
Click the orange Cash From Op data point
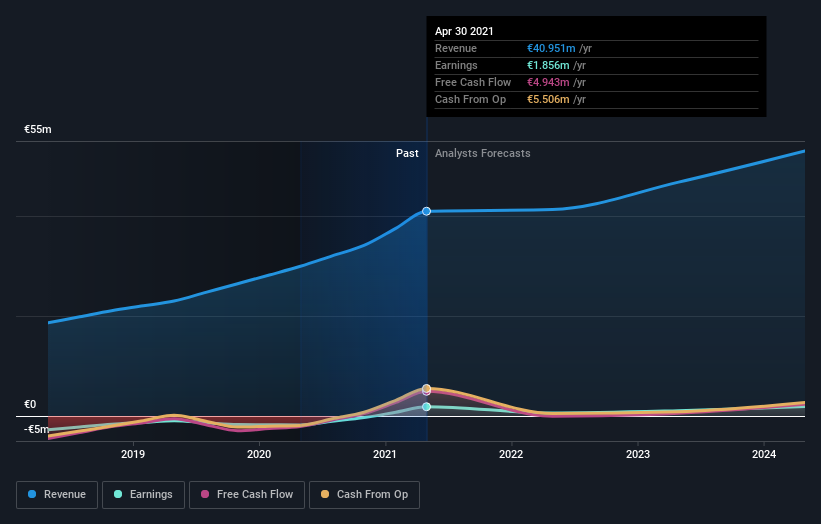pyautogui.click(x=427, y=388)
